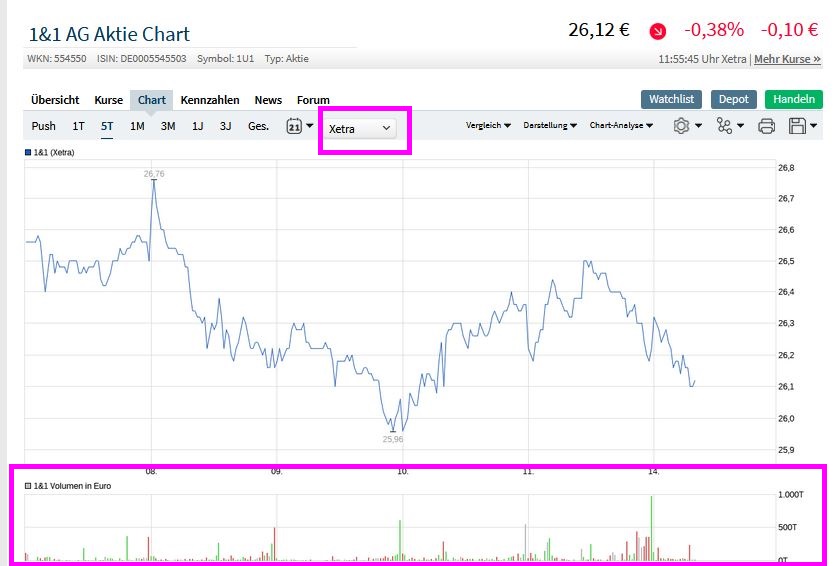
Task: Click the green Handeln button
Action: 794,99
